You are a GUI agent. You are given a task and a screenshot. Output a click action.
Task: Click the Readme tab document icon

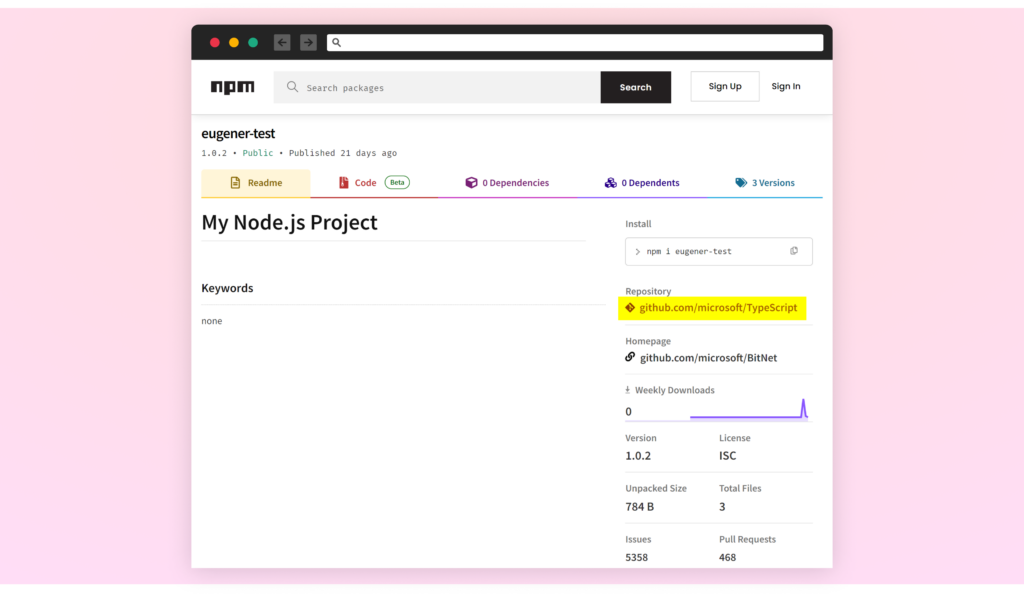tap(235, 183)
